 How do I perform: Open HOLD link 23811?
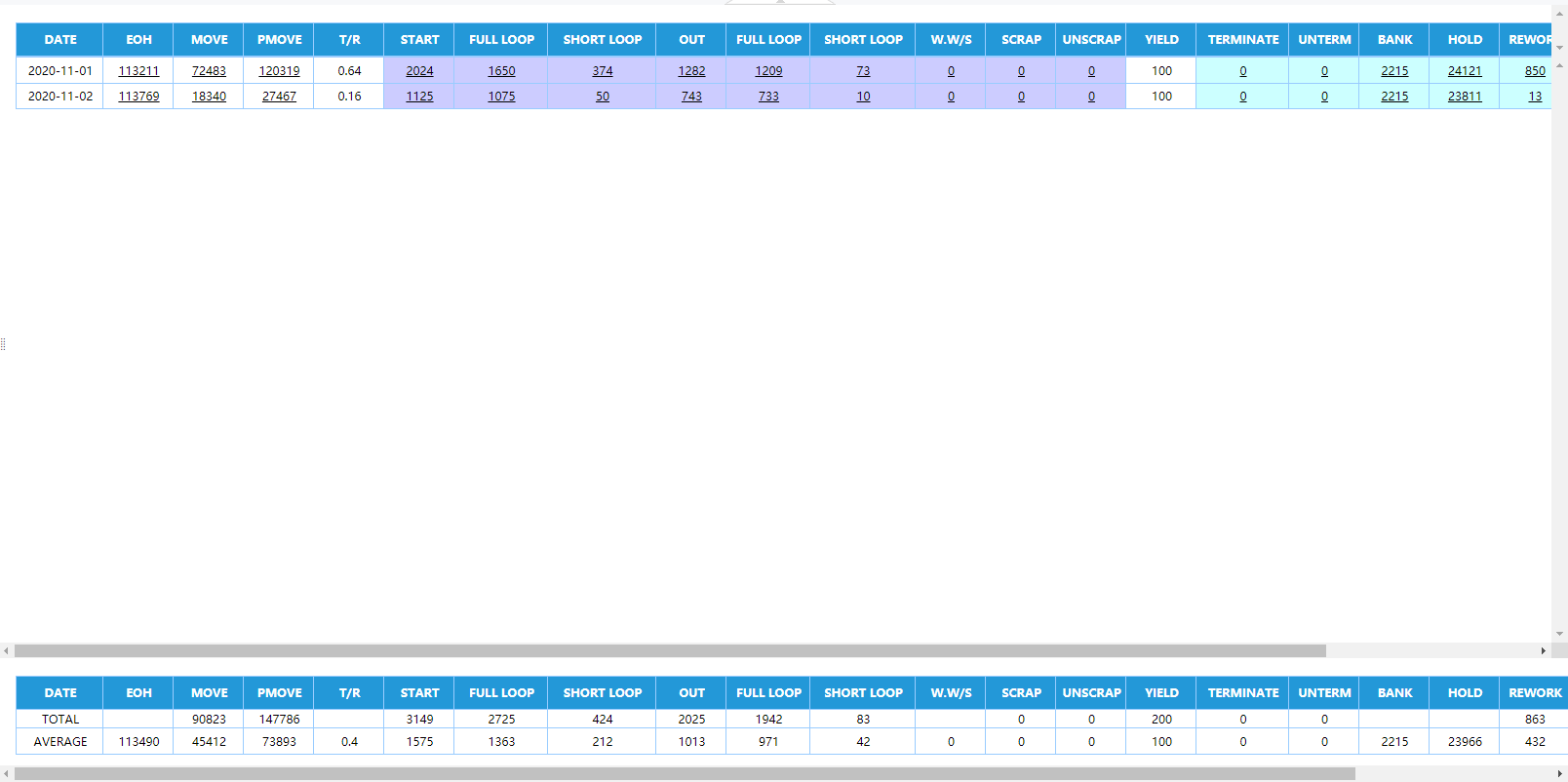click(1465, 97)
